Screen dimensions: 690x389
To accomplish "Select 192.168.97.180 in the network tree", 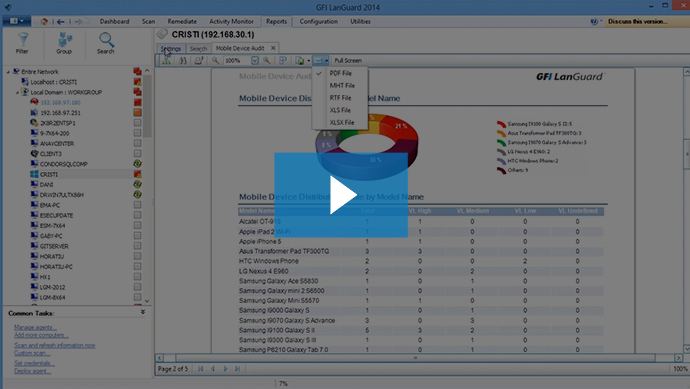I will pyautogui.click(x=60, y=103).
